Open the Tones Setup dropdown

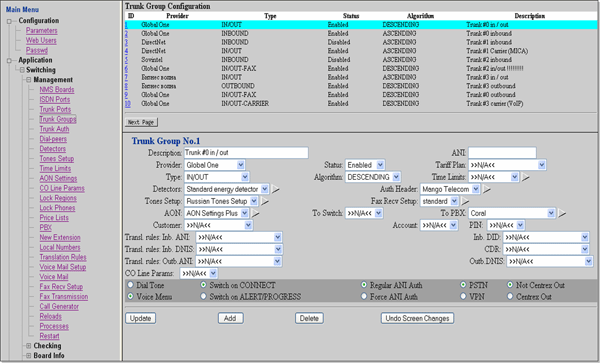221,201
